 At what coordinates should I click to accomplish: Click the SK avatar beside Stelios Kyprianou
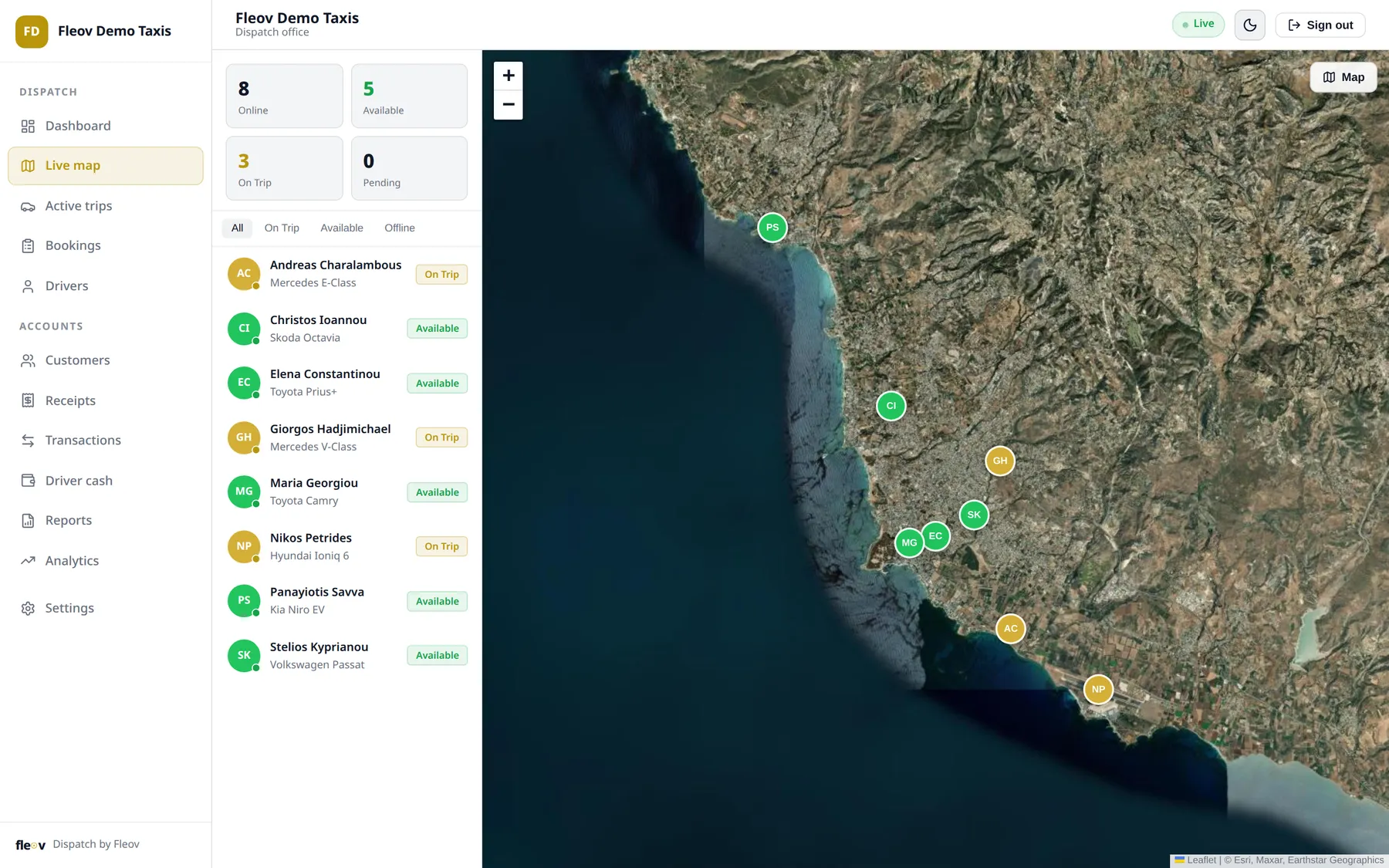[244, 655]
